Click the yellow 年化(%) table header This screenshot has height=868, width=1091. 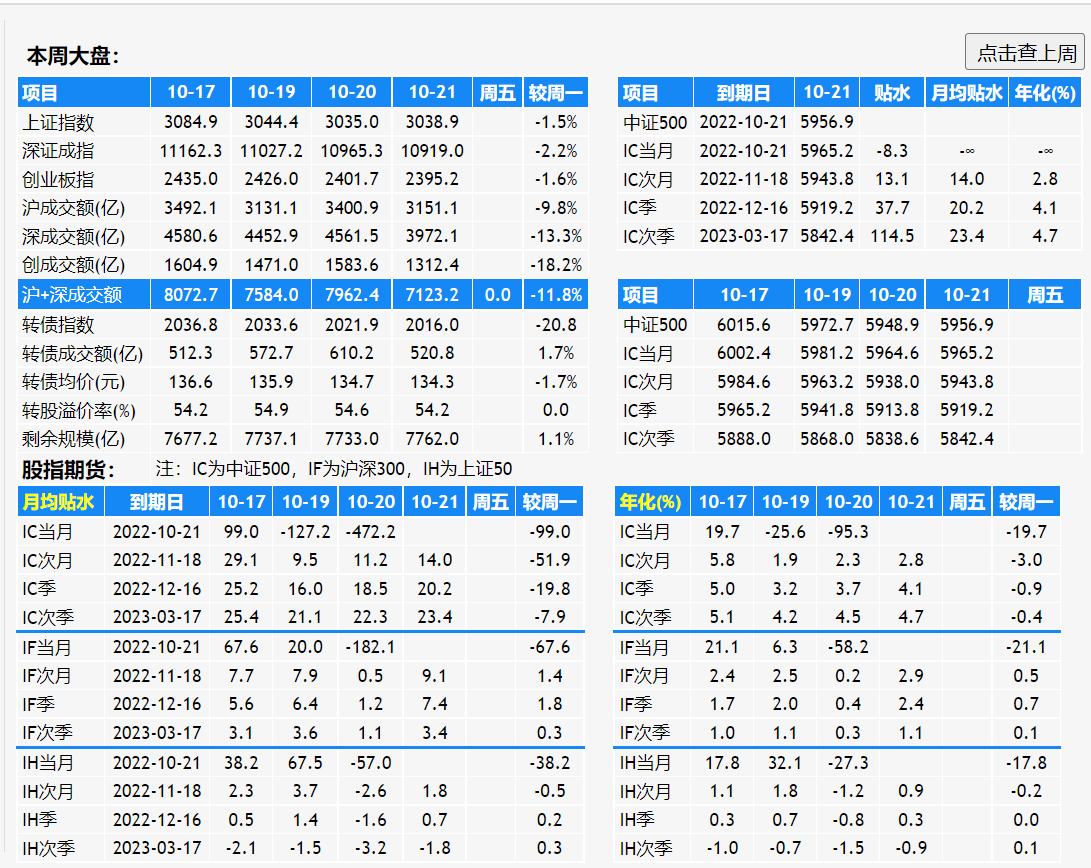tap(651, 501)
